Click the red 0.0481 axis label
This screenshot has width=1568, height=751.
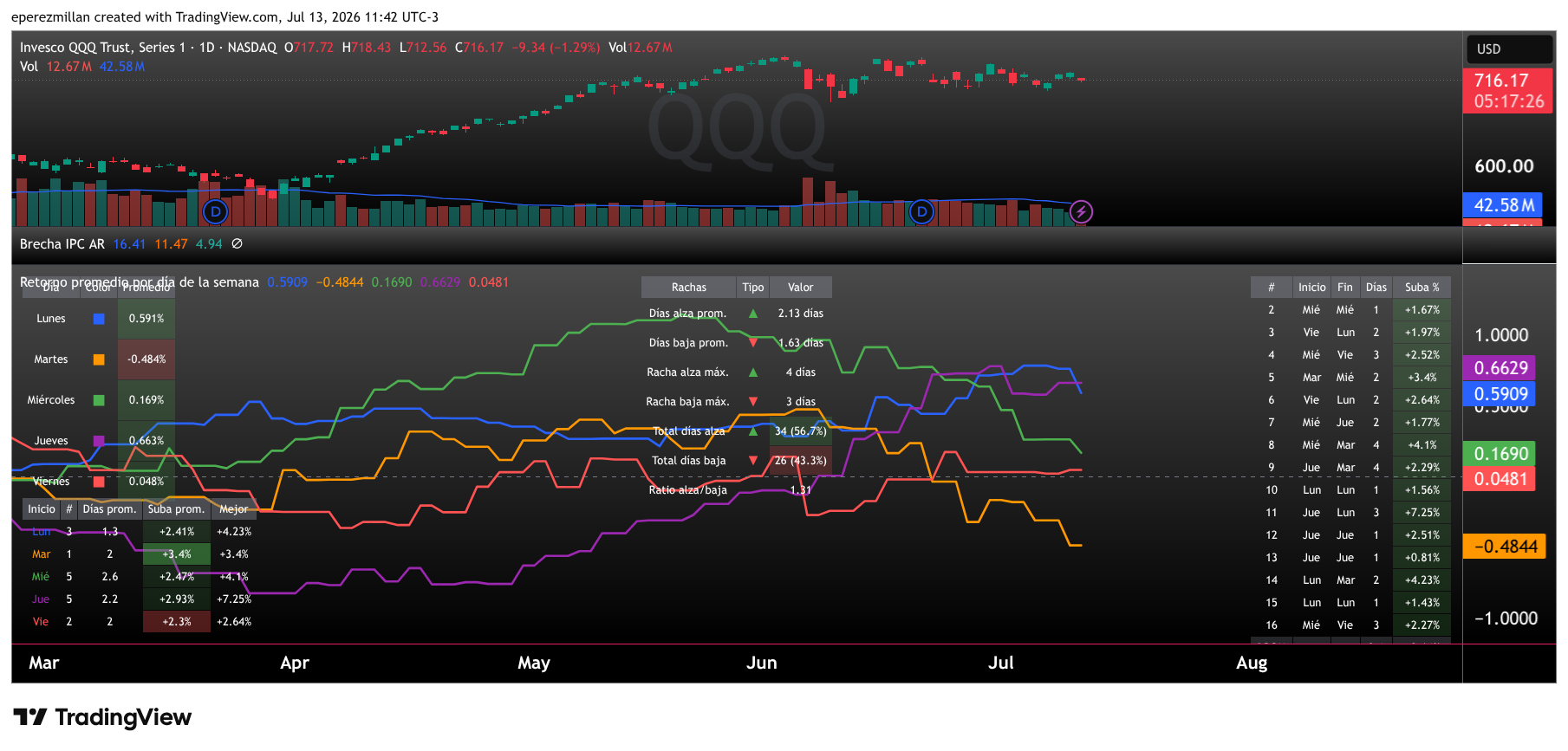pyautogui.click(x=1500, y=479)
